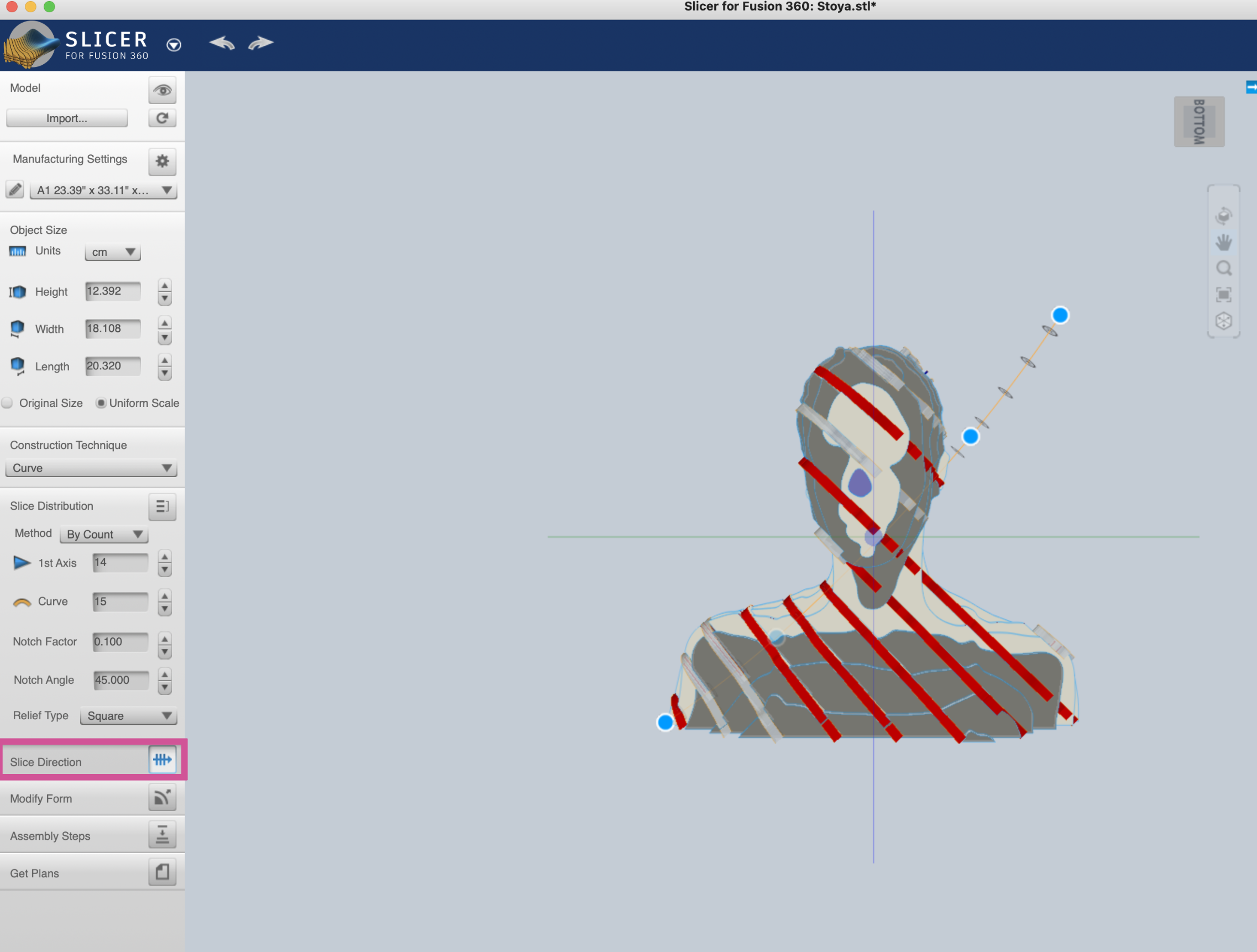Click the Length value field

pos(113,366)
